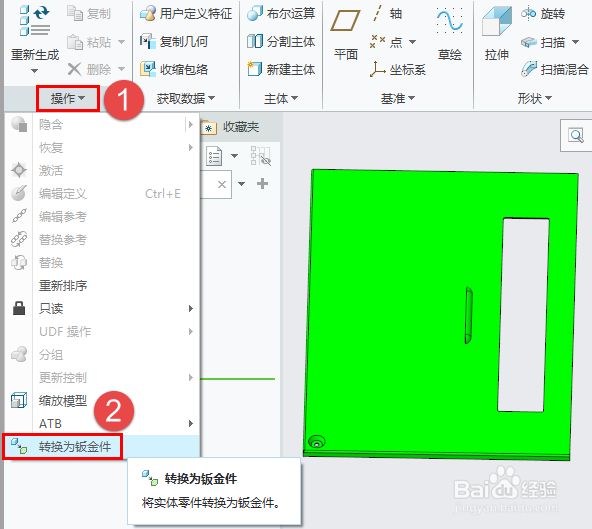Open the 只读 (Read only) submenu

(102, 308)
